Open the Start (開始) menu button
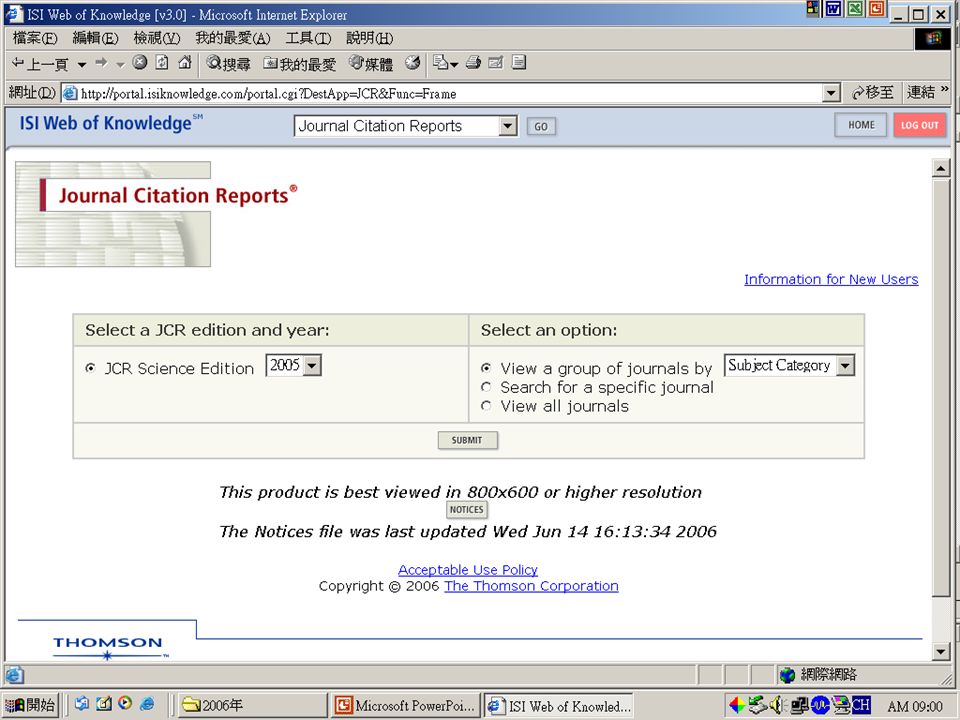This screenshot has height=720, width=960. [x=29, y=705]
